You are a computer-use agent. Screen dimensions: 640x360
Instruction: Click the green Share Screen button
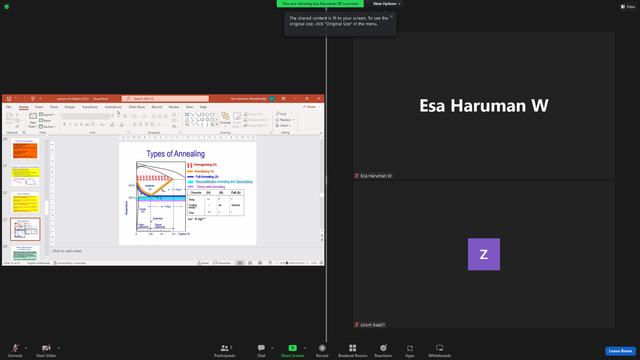(292, 351)
